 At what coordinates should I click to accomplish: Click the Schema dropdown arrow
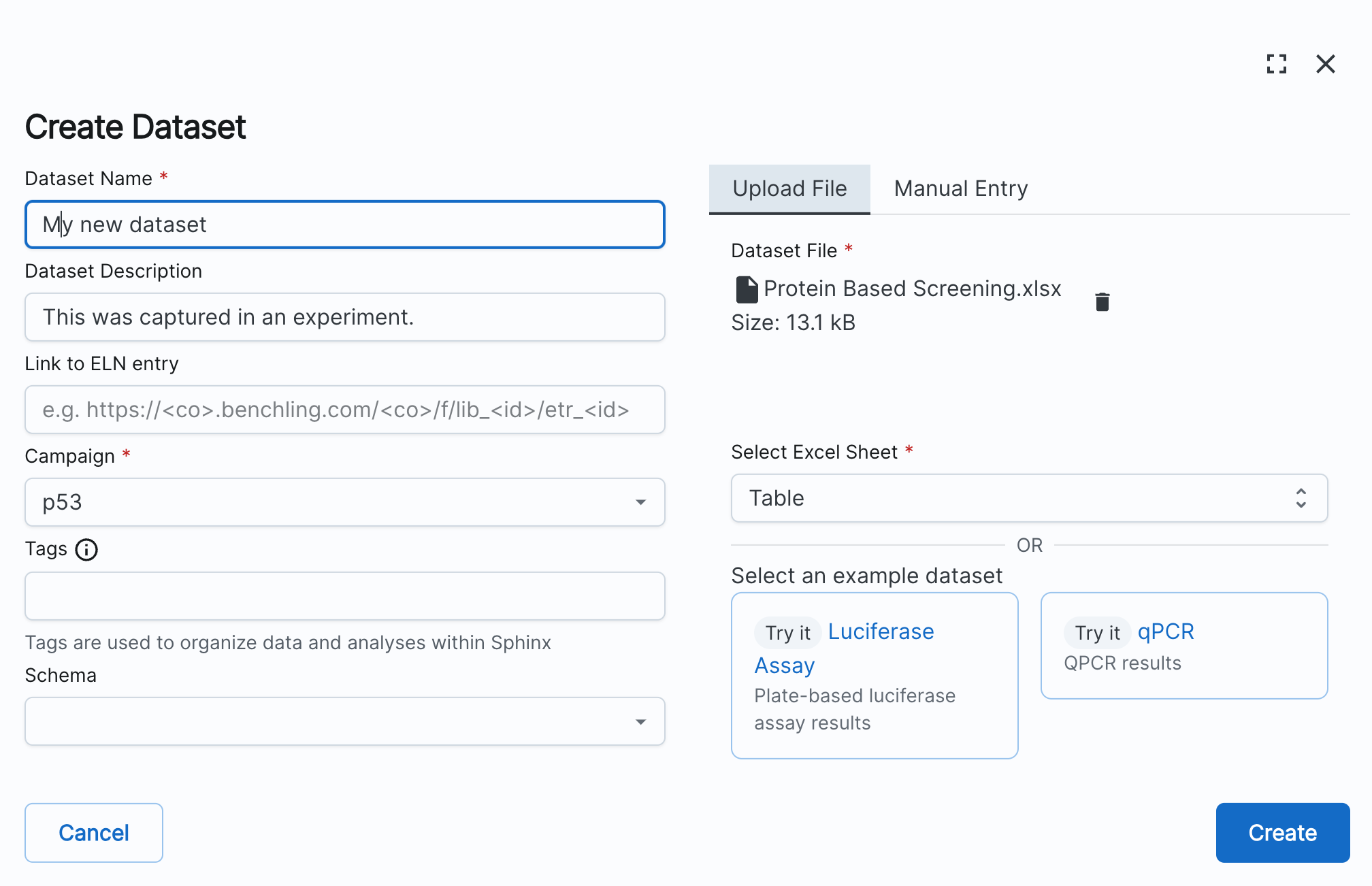tap(640, 721)
